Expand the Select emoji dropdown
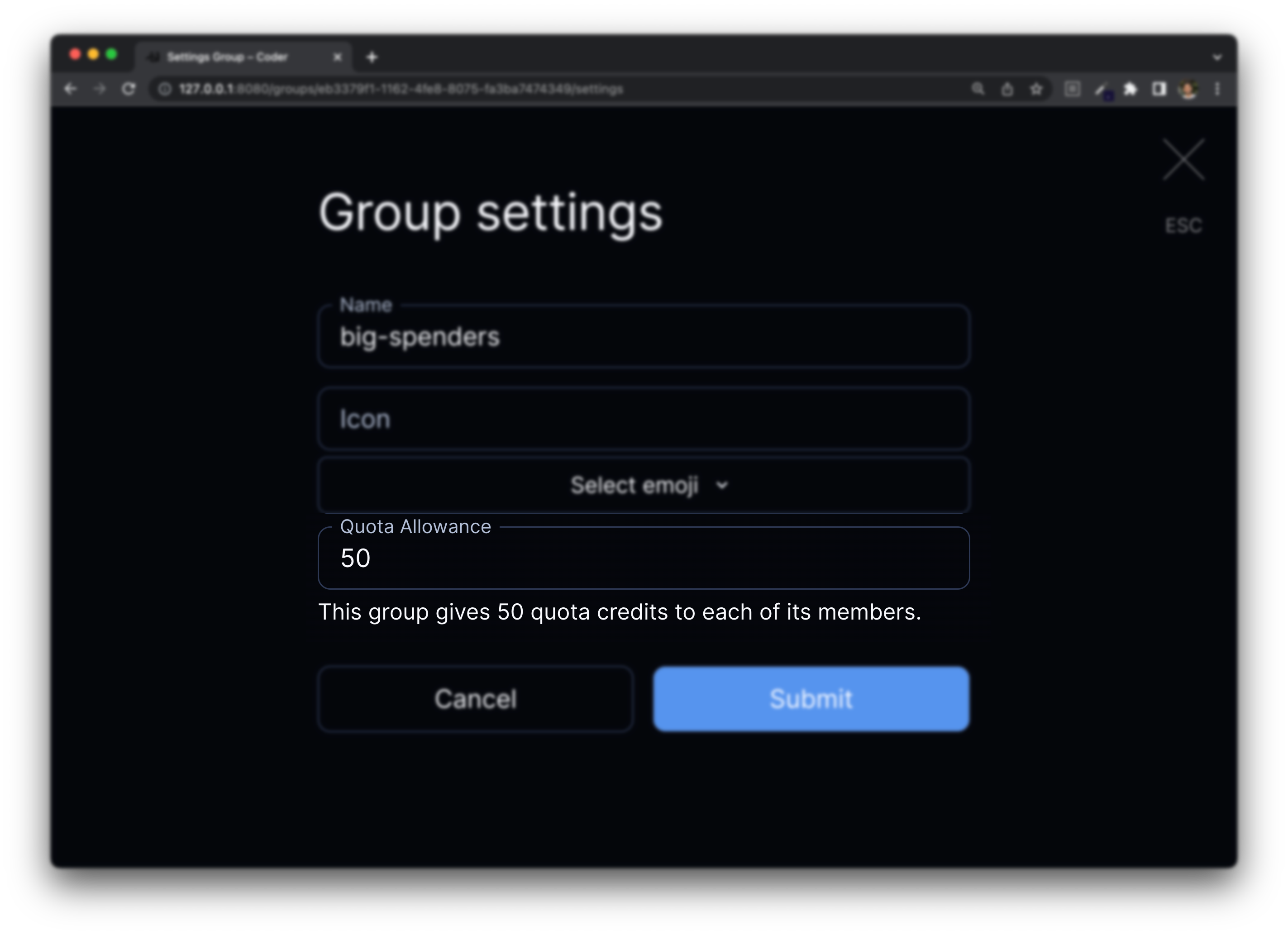Viewport: 1288px width, 935px height. [x=644, y=485]
